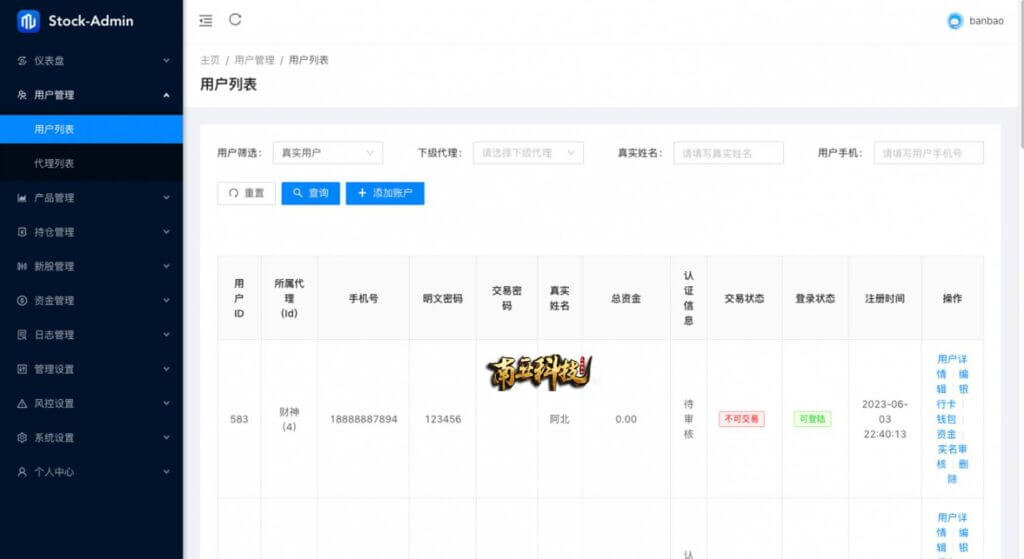Click the 待审核 verification cell
Image resolution: width=1024 pixels, height=559 pixels.
tap(688, 419)
